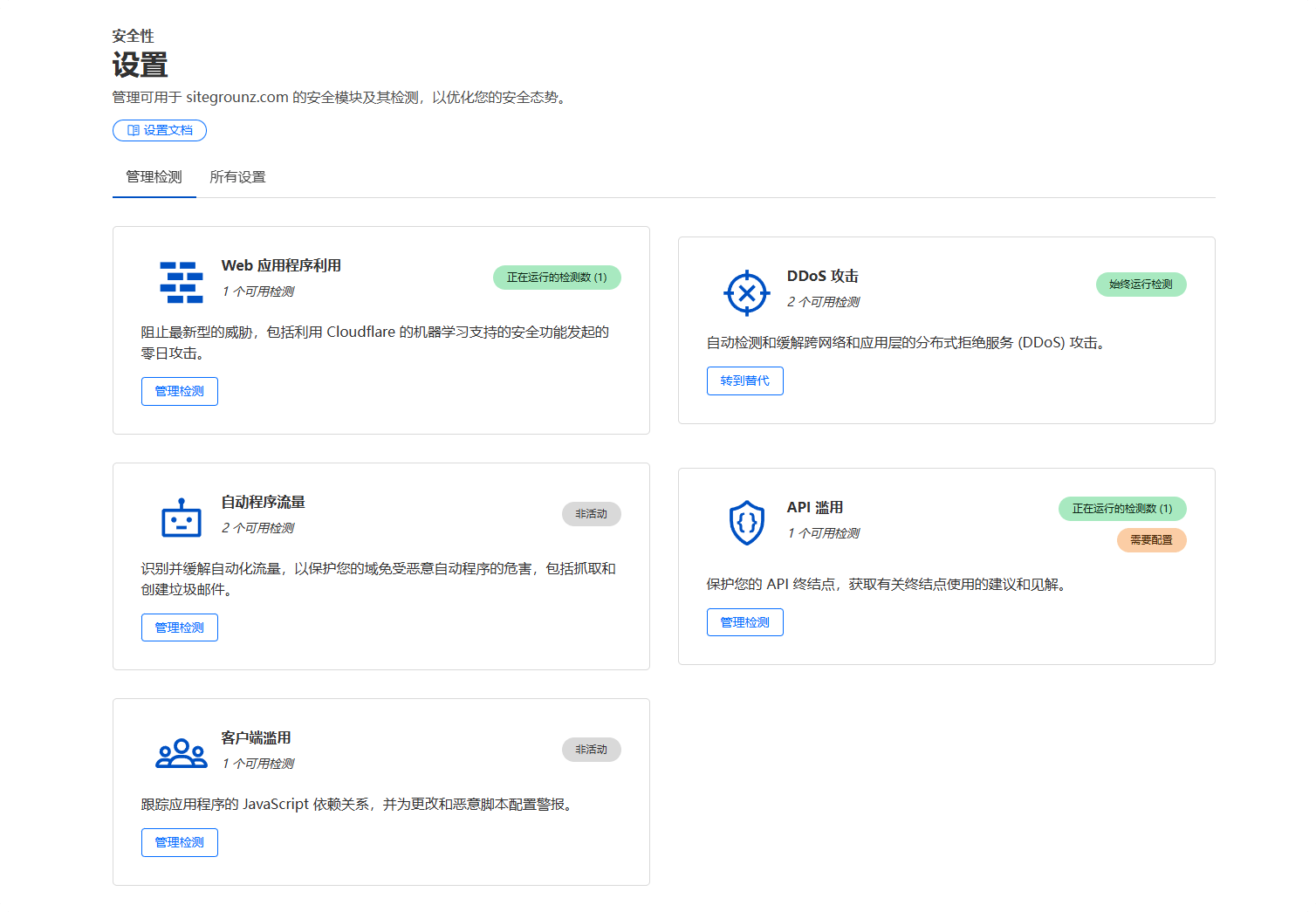
Task: Open 设置文档 documentation
Action: coord(160,129)
